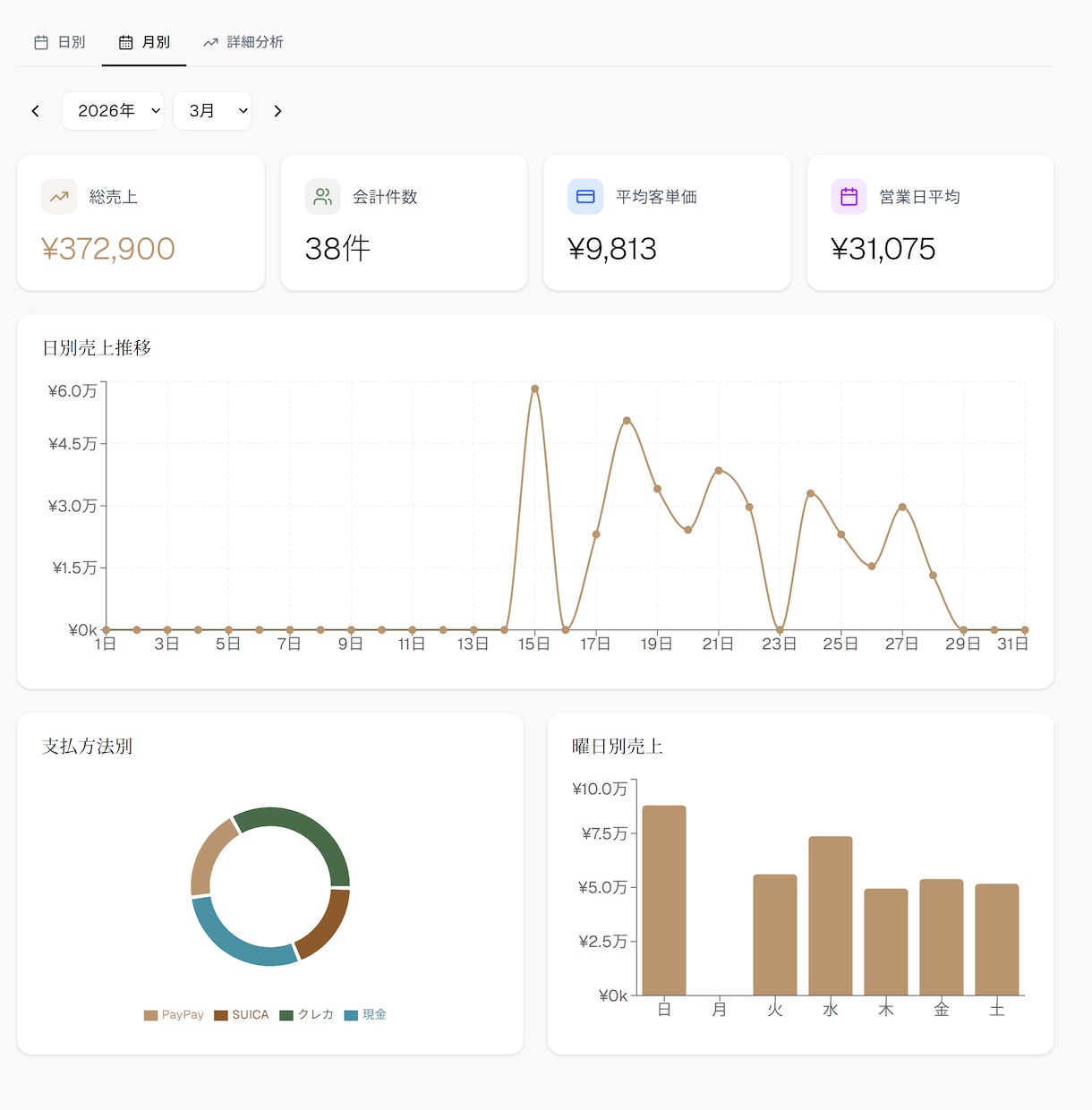
Task: Select the 月別 tab
Action: coord(144,42)
